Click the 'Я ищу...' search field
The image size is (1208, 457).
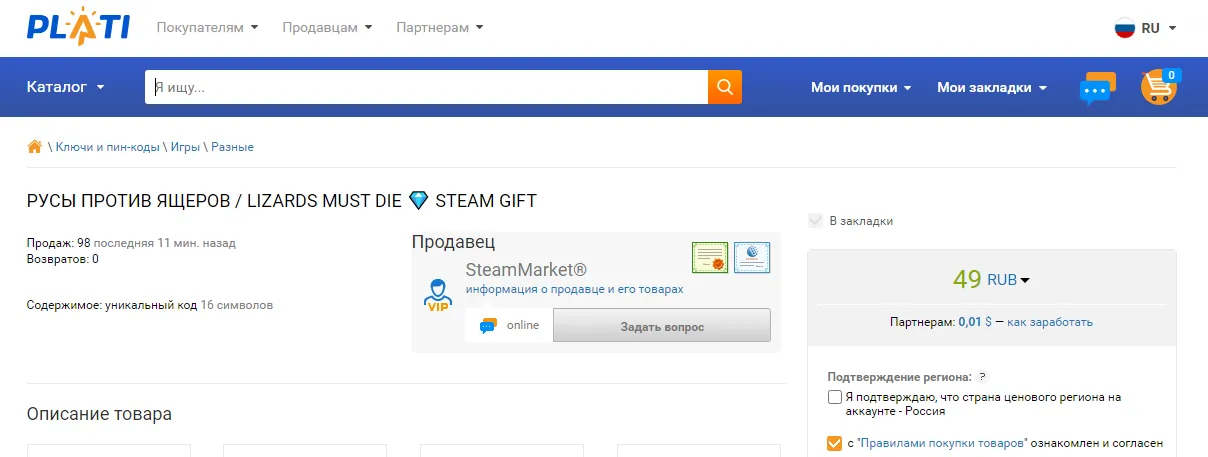[x=426, y=87]
